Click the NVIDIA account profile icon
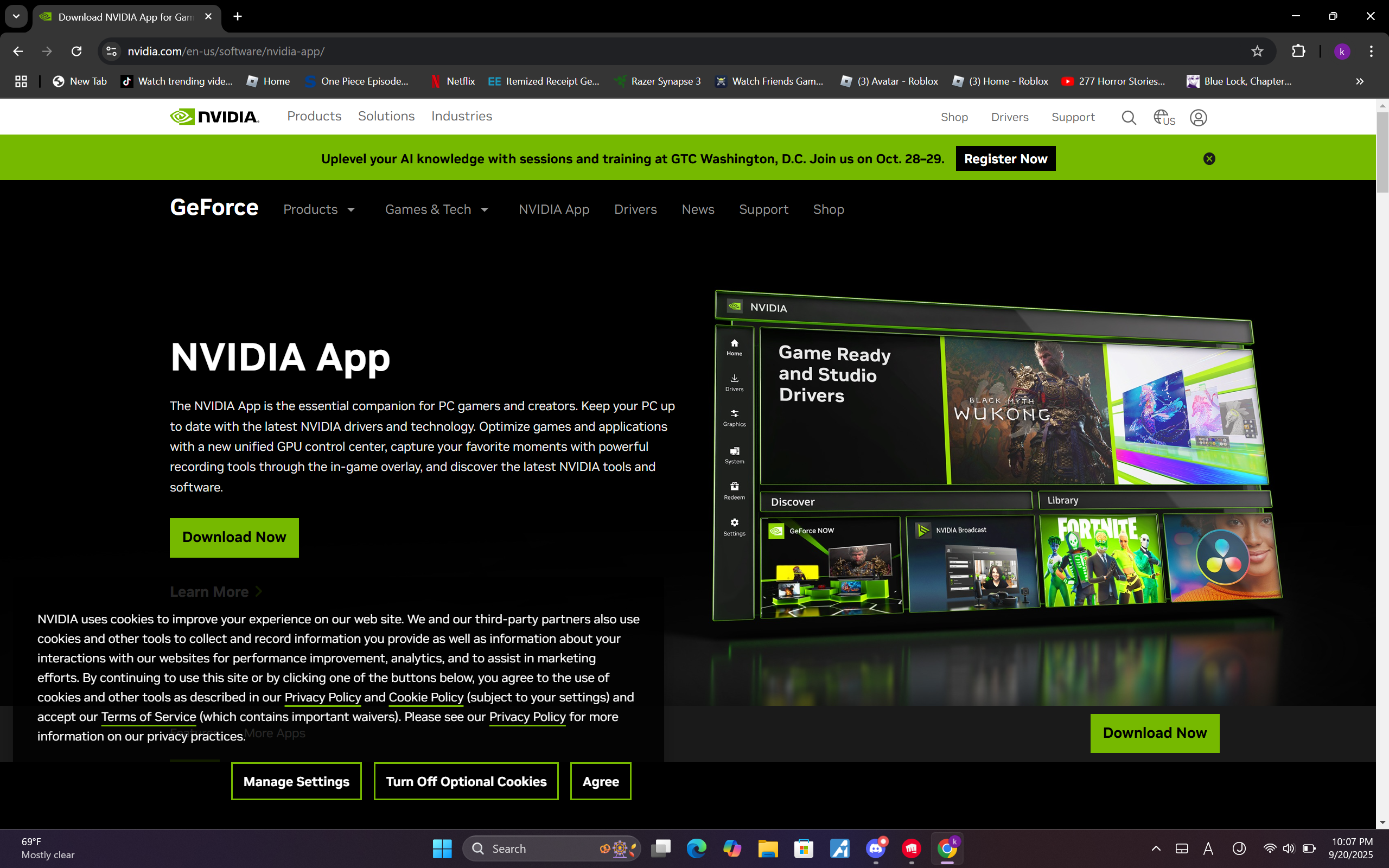Viewport: 1389px width, 868px height. point(1198,118)
